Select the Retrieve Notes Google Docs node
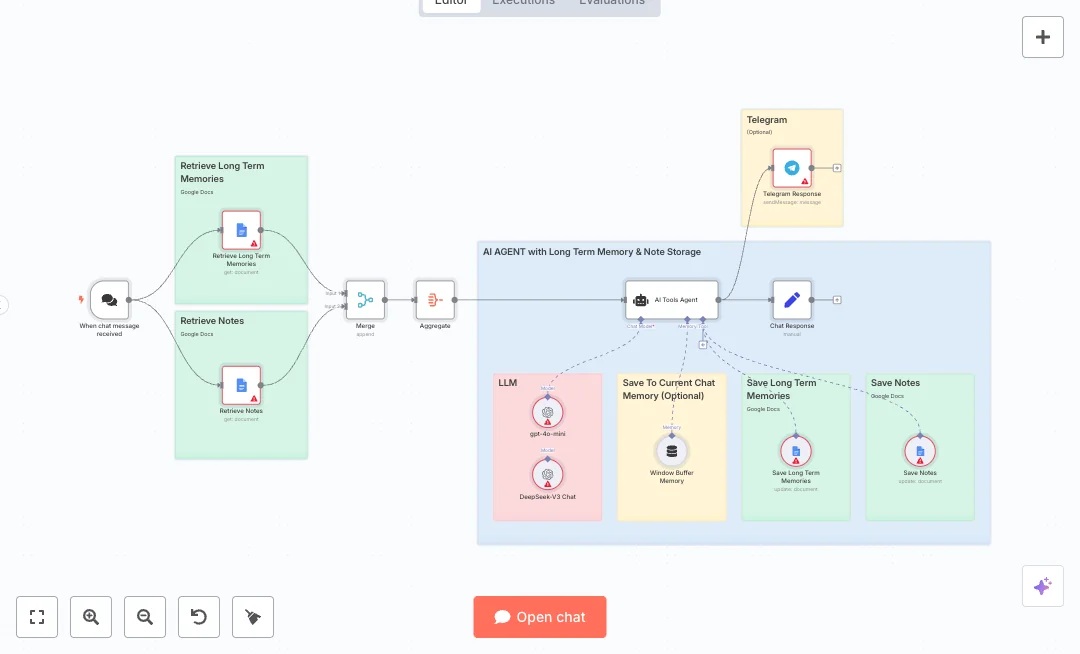The width and height of the screenshot is (1080, 654). 241,385
